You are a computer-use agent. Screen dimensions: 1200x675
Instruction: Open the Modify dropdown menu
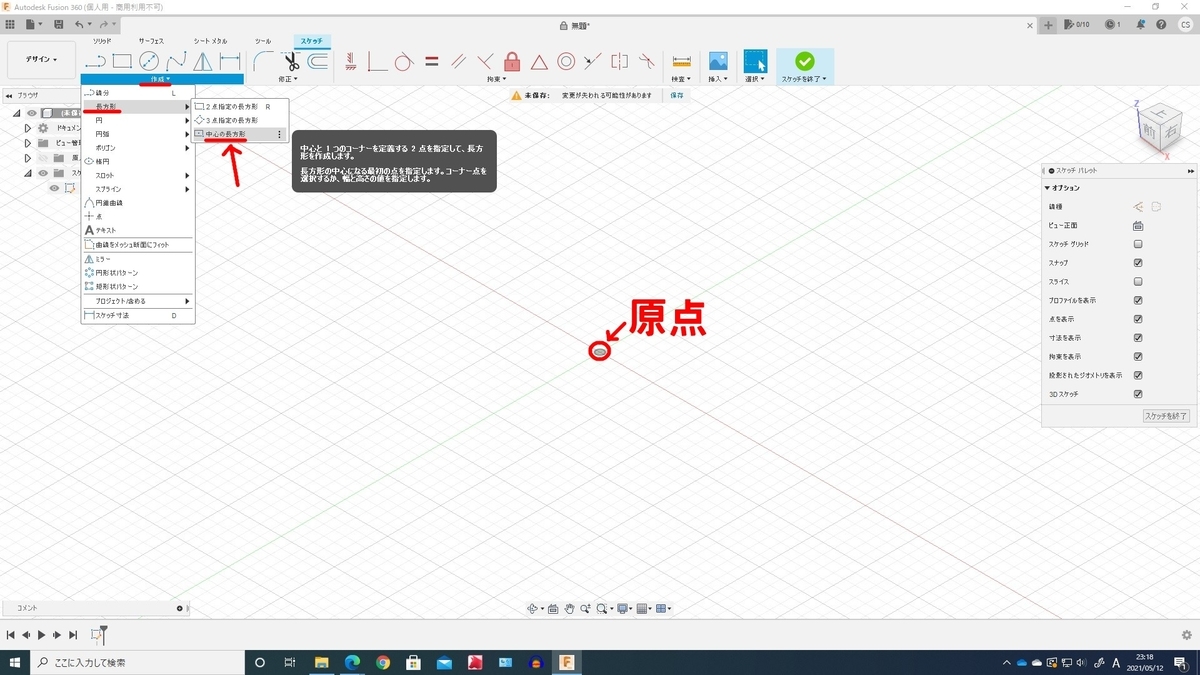[289, 77]
